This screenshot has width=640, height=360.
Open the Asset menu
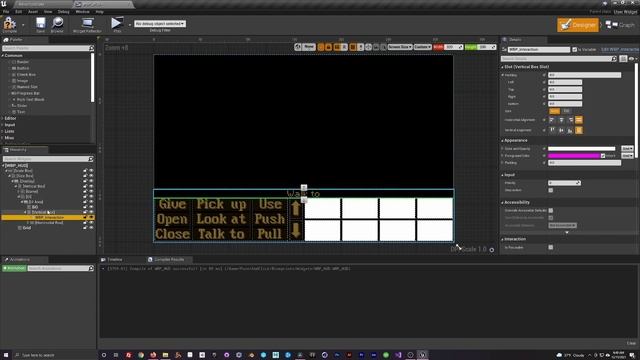pos(33,12)
